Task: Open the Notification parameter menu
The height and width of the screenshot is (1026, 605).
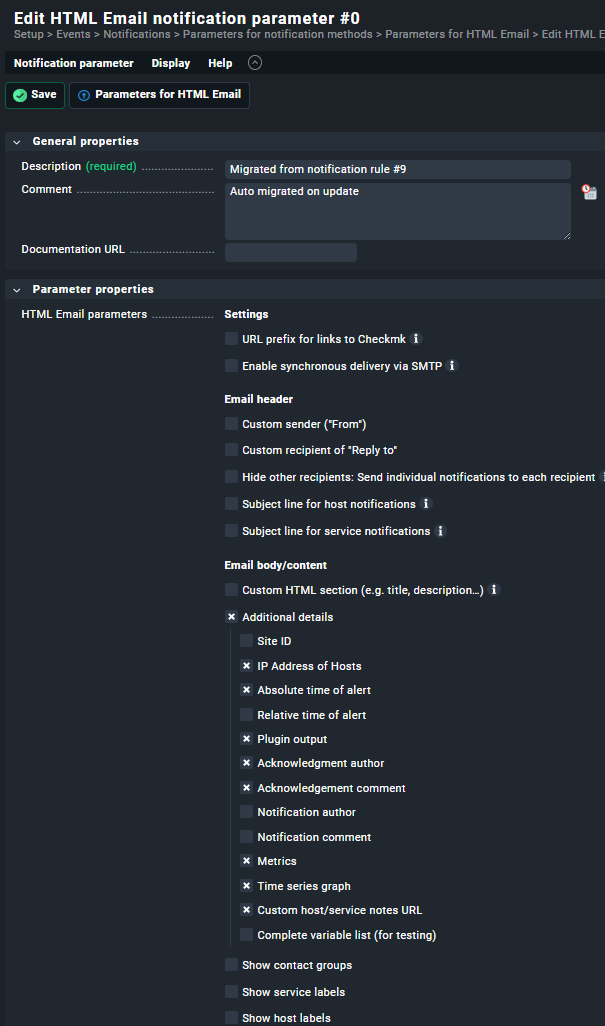Action: (73, 63)
